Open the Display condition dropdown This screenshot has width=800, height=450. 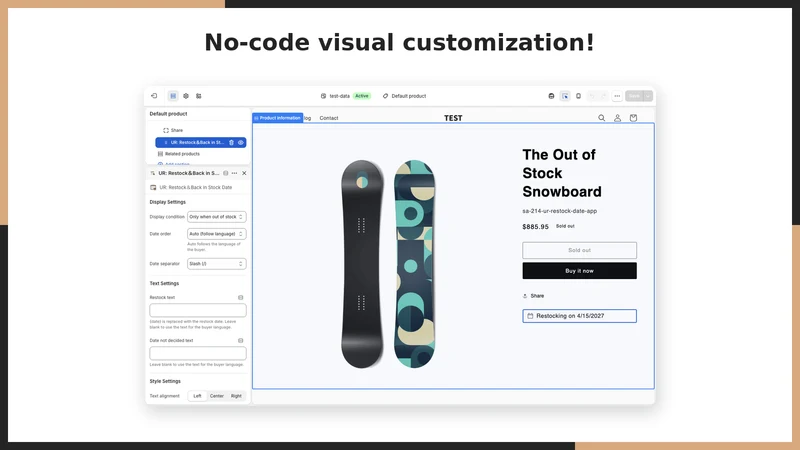pos(216,217)
